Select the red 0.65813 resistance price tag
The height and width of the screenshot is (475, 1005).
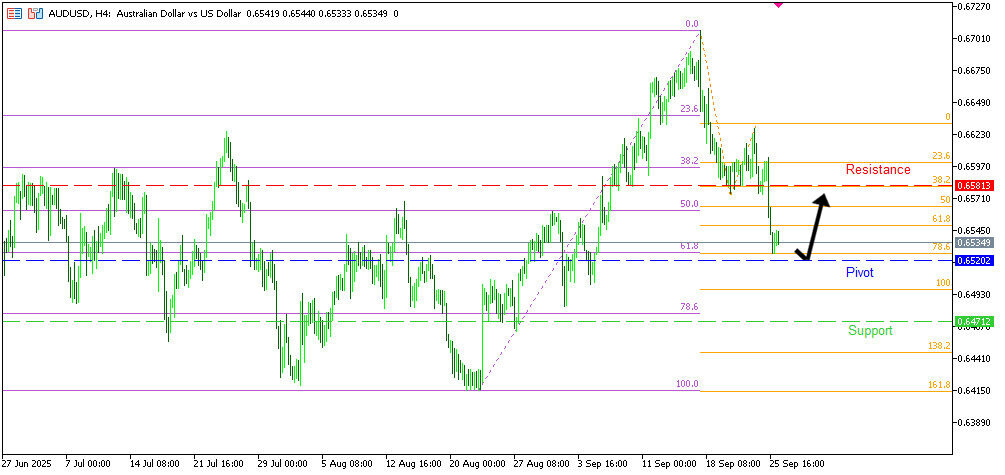[973, 186]
